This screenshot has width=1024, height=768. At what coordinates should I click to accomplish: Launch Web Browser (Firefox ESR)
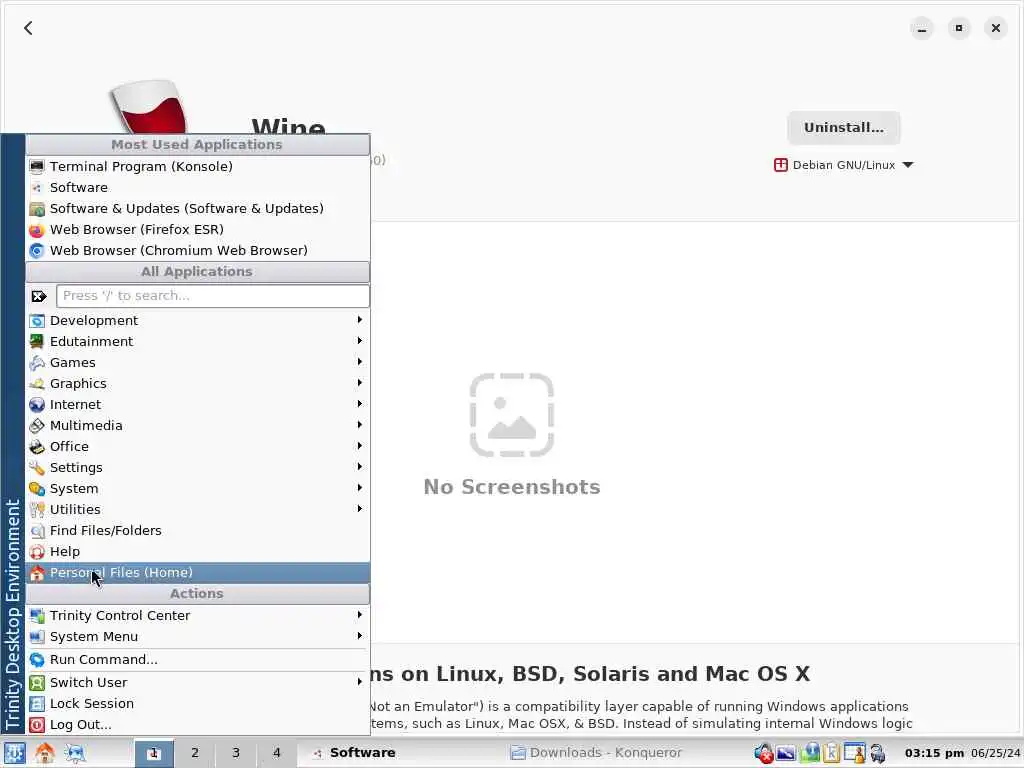click(197, 229)
